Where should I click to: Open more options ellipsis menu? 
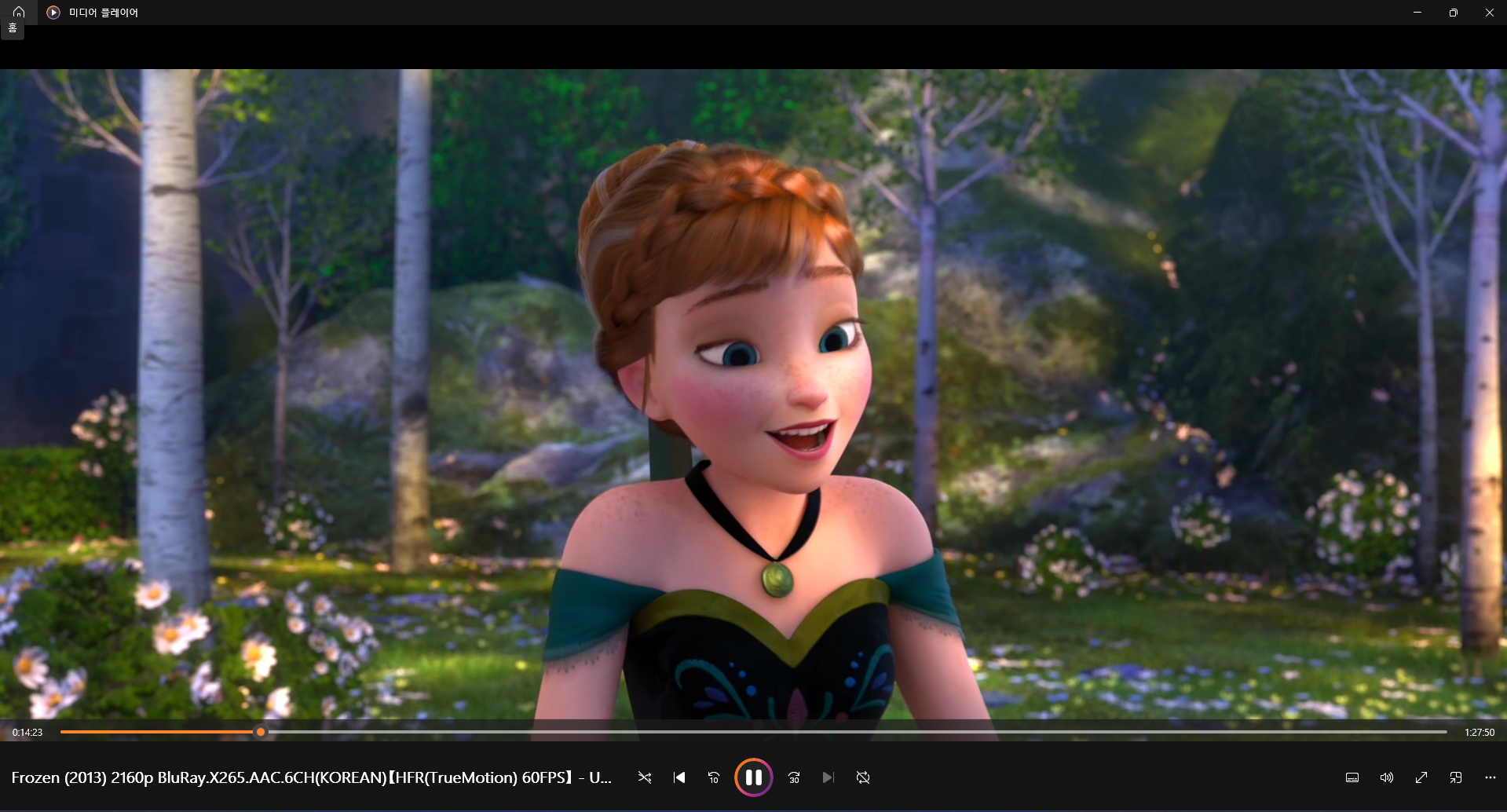(1491, 777)
